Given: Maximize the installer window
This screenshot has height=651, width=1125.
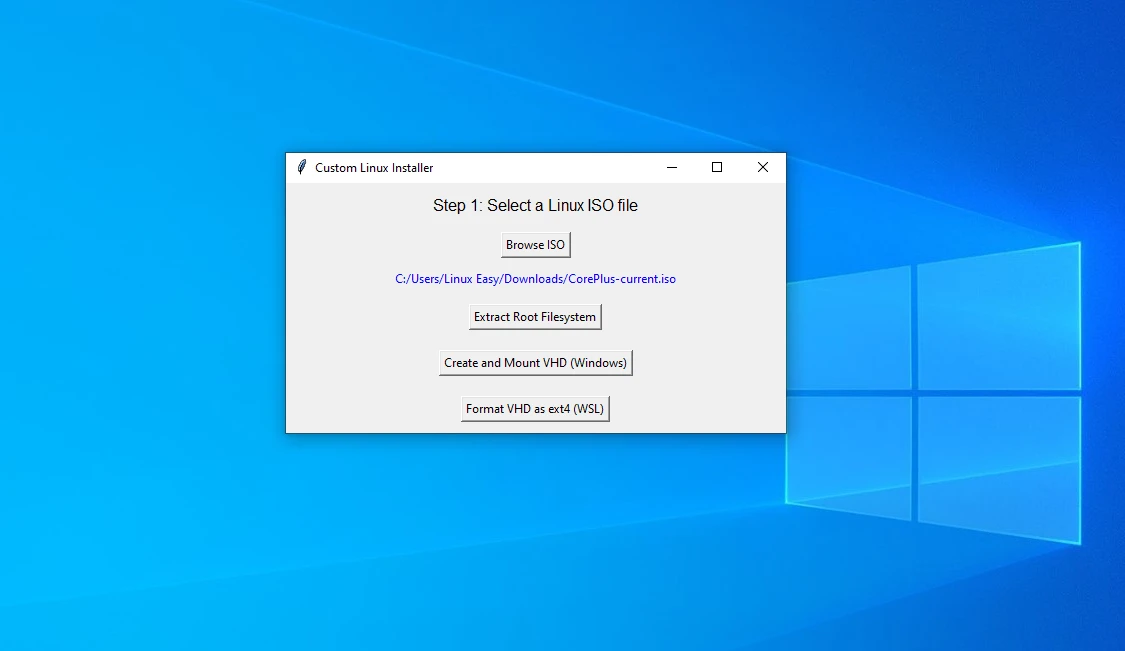Looking at the screenshot, I should 717,167.
